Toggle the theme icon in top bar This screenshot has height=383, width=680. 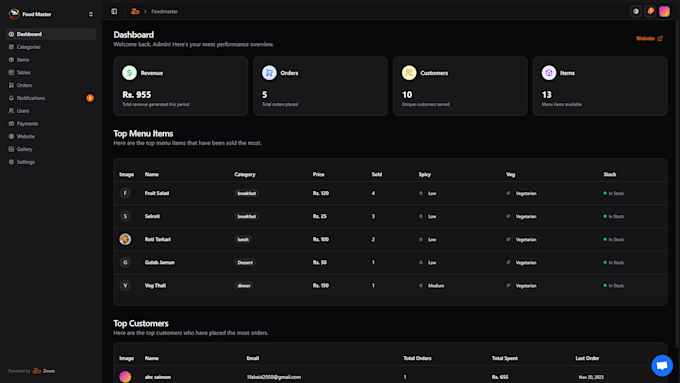636,11
